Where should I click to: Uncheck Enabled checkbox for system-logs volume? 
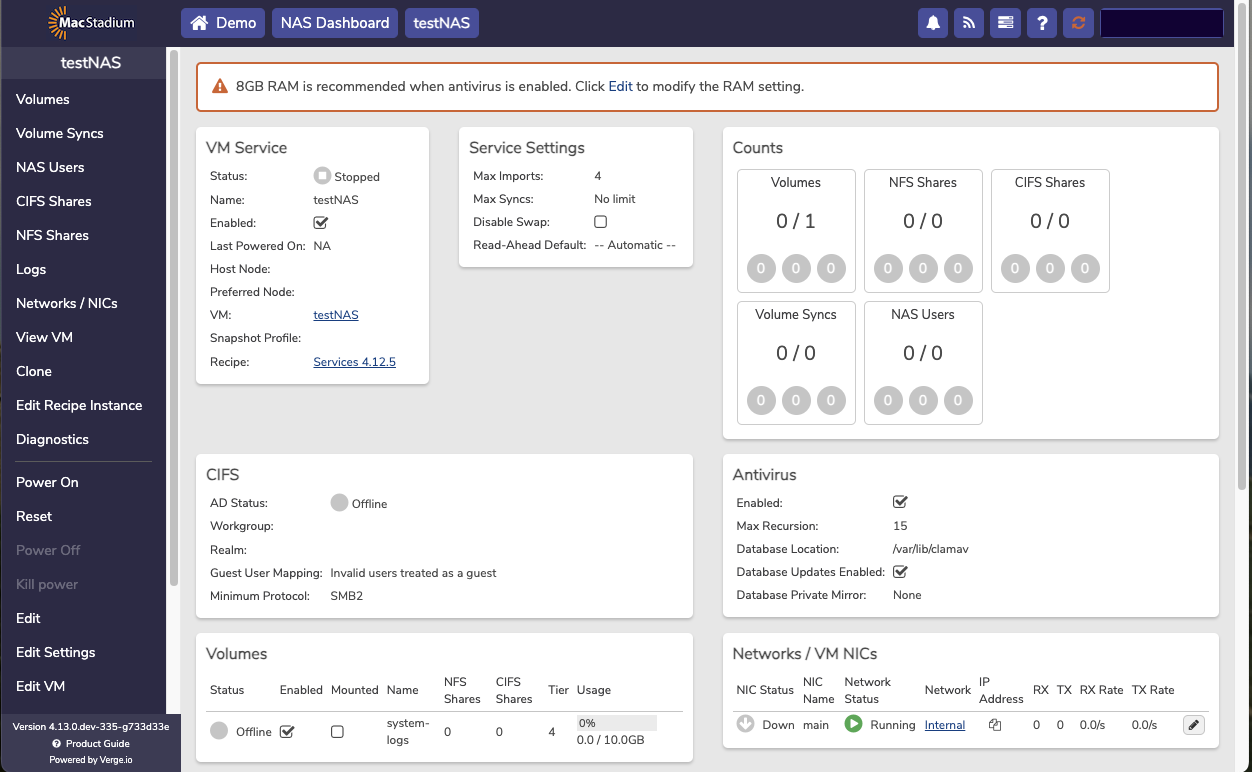click(287, 732)
